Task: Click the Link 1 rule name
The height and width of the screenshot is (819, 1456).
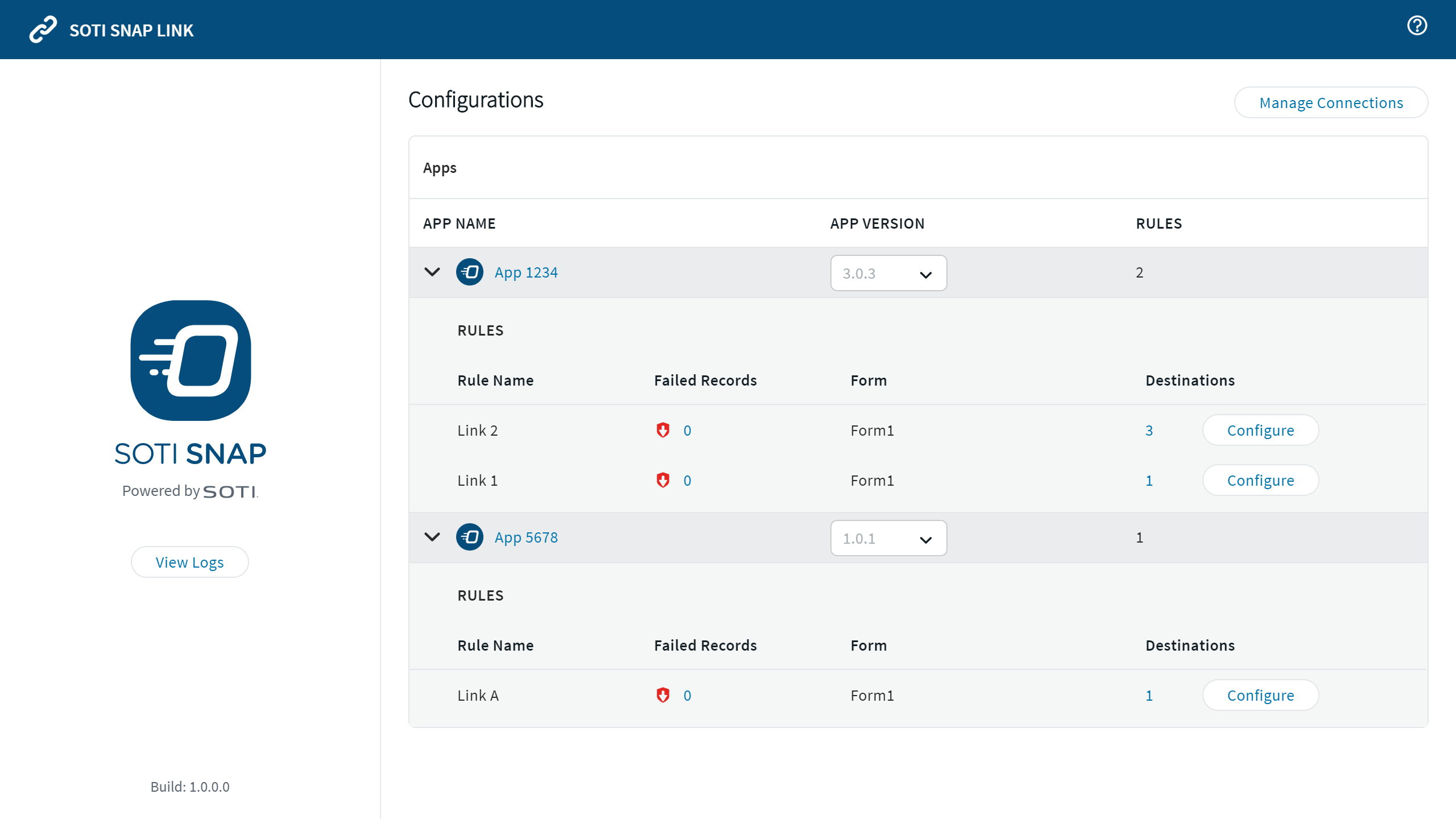Action: [478, 481]
